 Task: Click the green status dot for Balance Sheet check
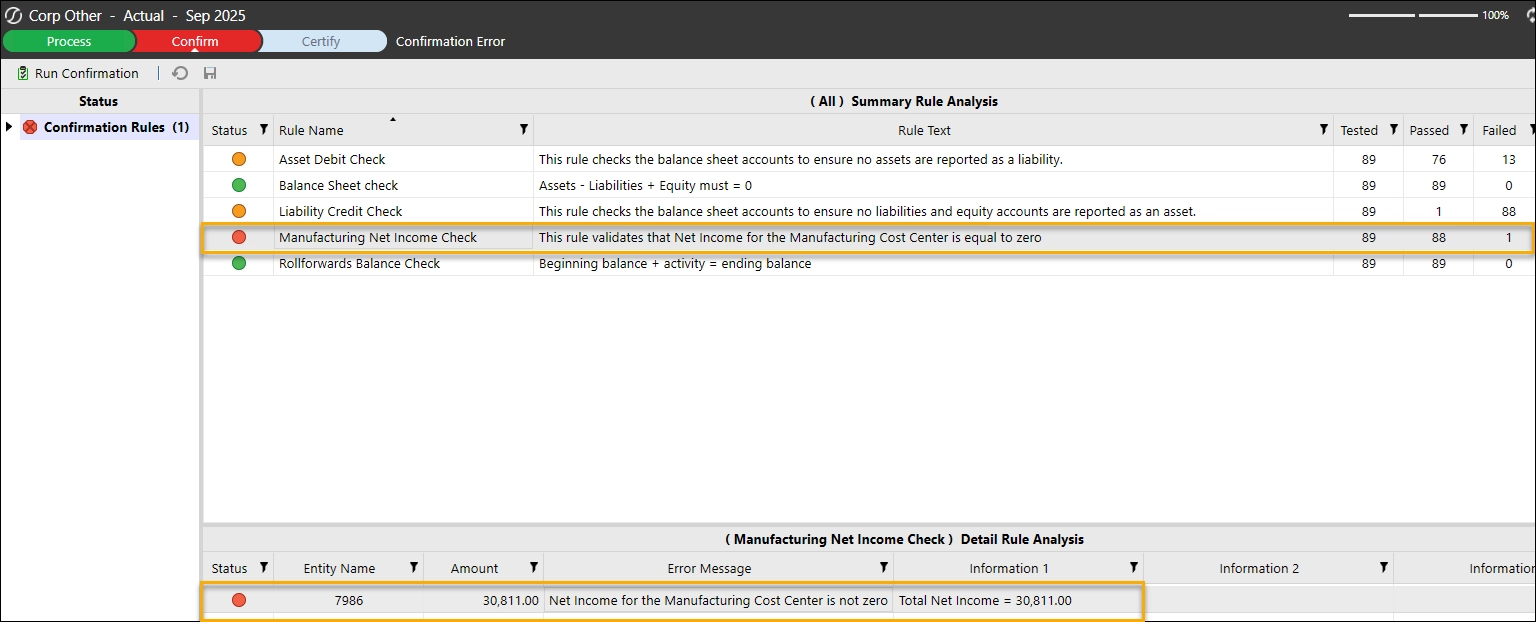point(239,185)
